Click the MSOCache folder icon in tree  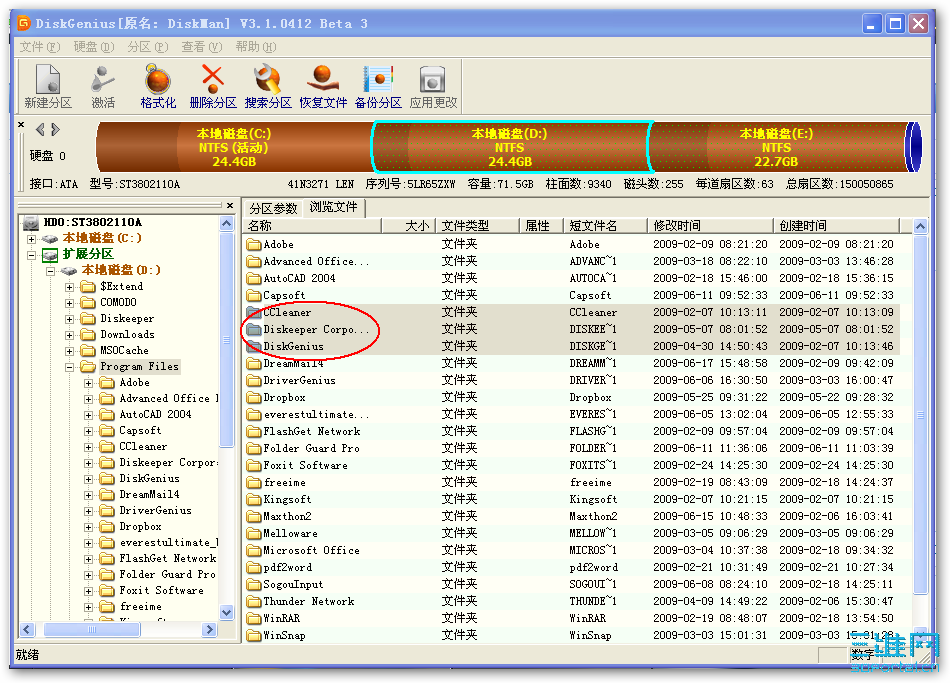(88, 350)
